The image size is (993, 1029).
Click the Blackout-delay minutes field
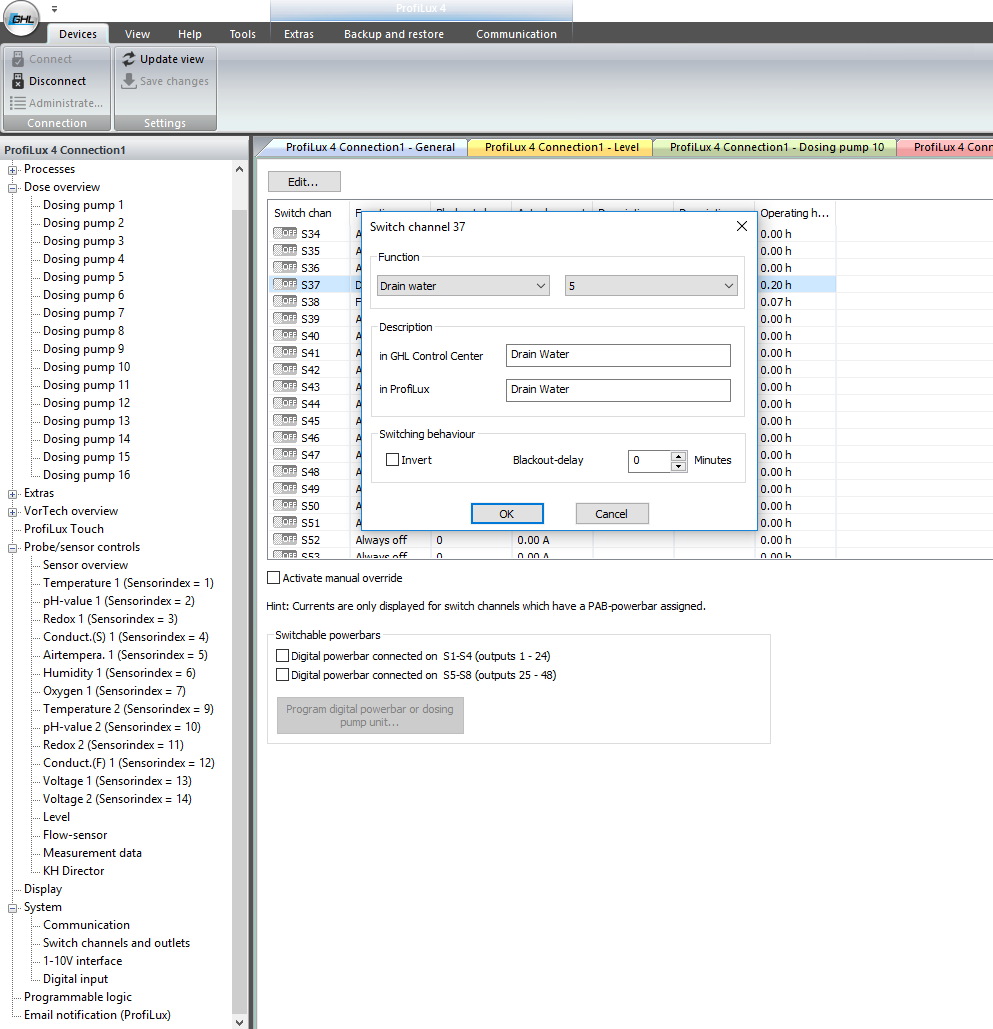point(650,461)
